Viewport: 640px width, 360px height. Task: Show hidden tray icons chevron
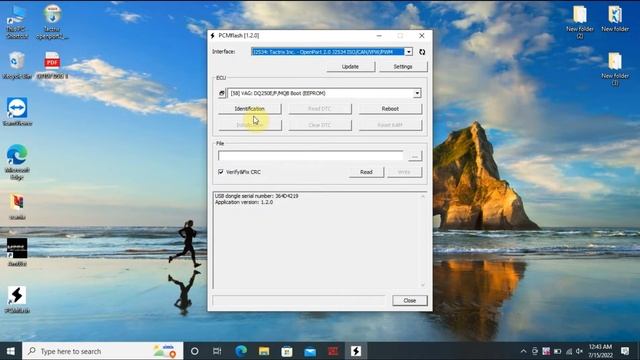[x=523, y=351]
